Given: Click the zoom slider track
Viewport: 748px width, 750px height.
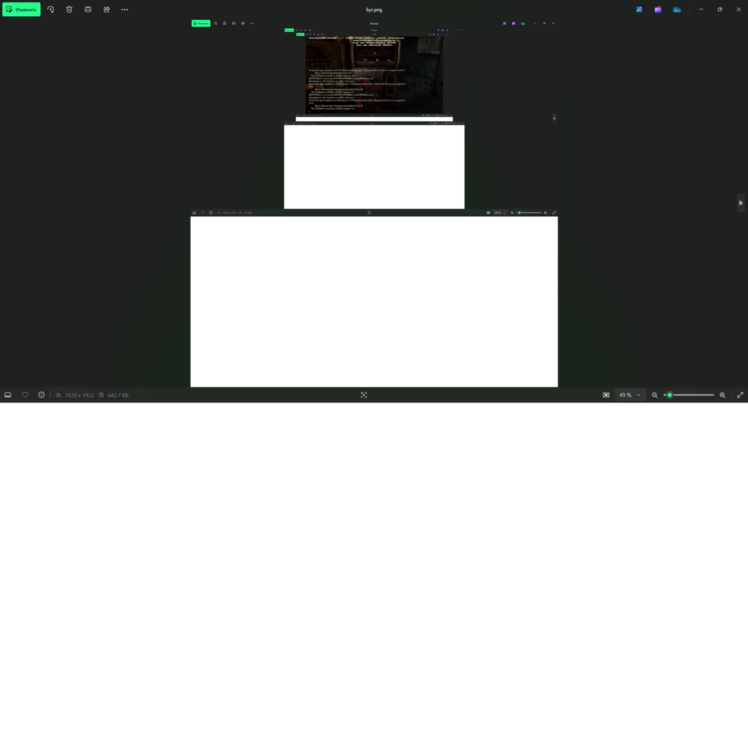Looking at the screenshot, I should coord(689,395).
